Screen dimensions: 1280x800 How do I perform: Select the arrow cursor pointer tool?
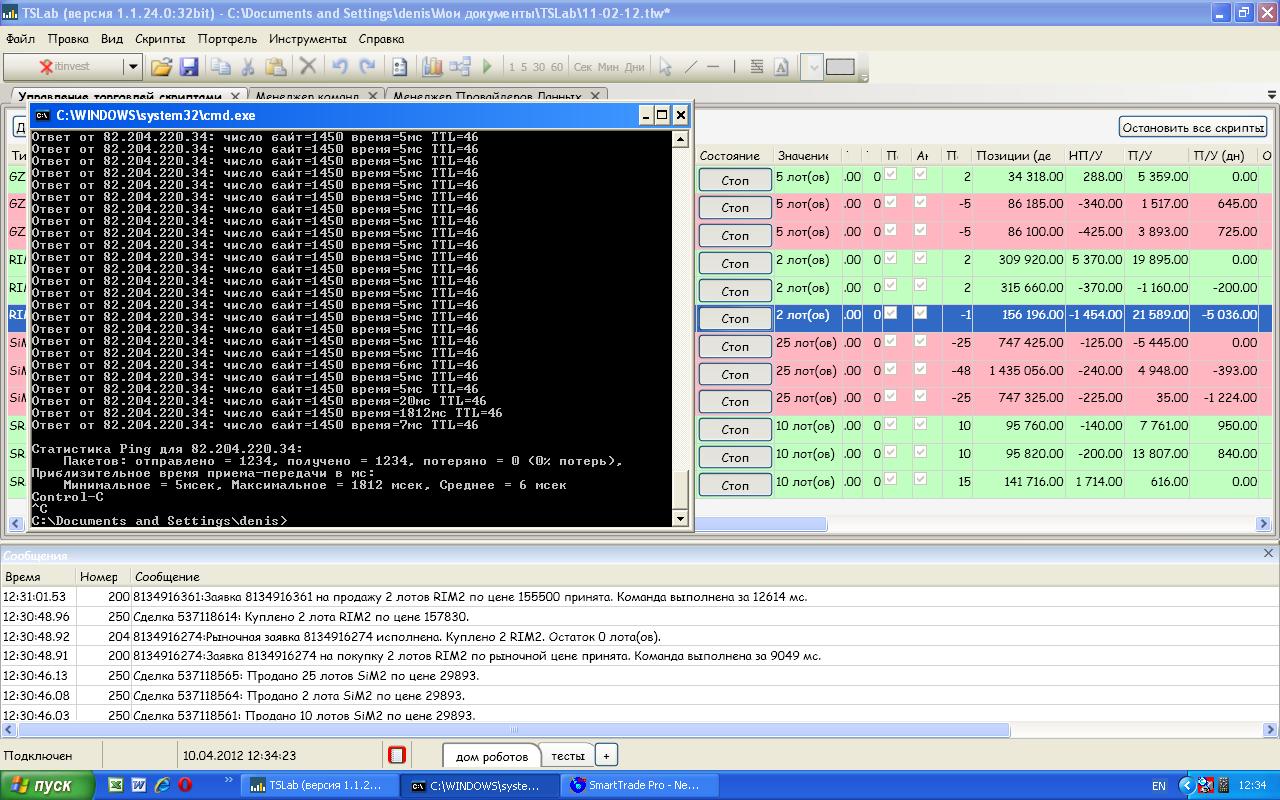(665, 67)
